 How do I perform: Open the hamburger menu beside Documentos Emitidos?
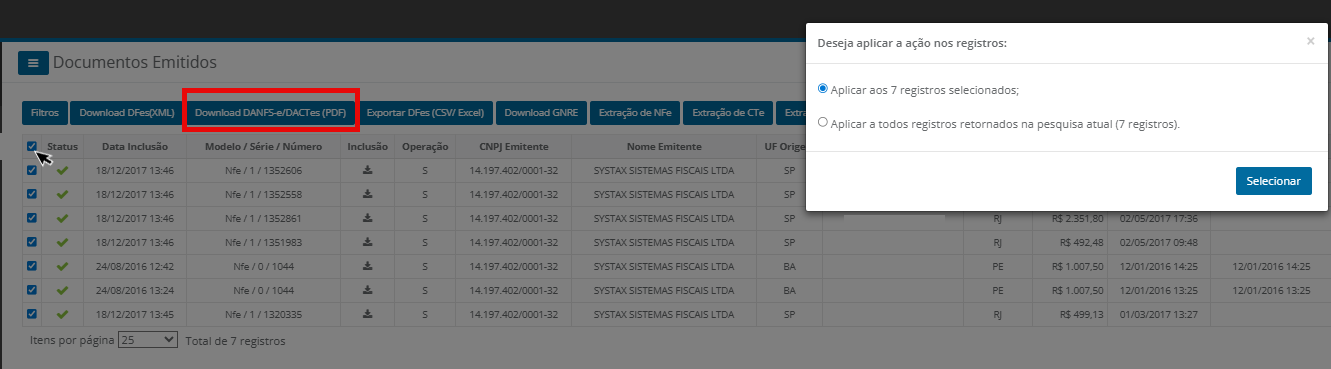click(33, 63)
